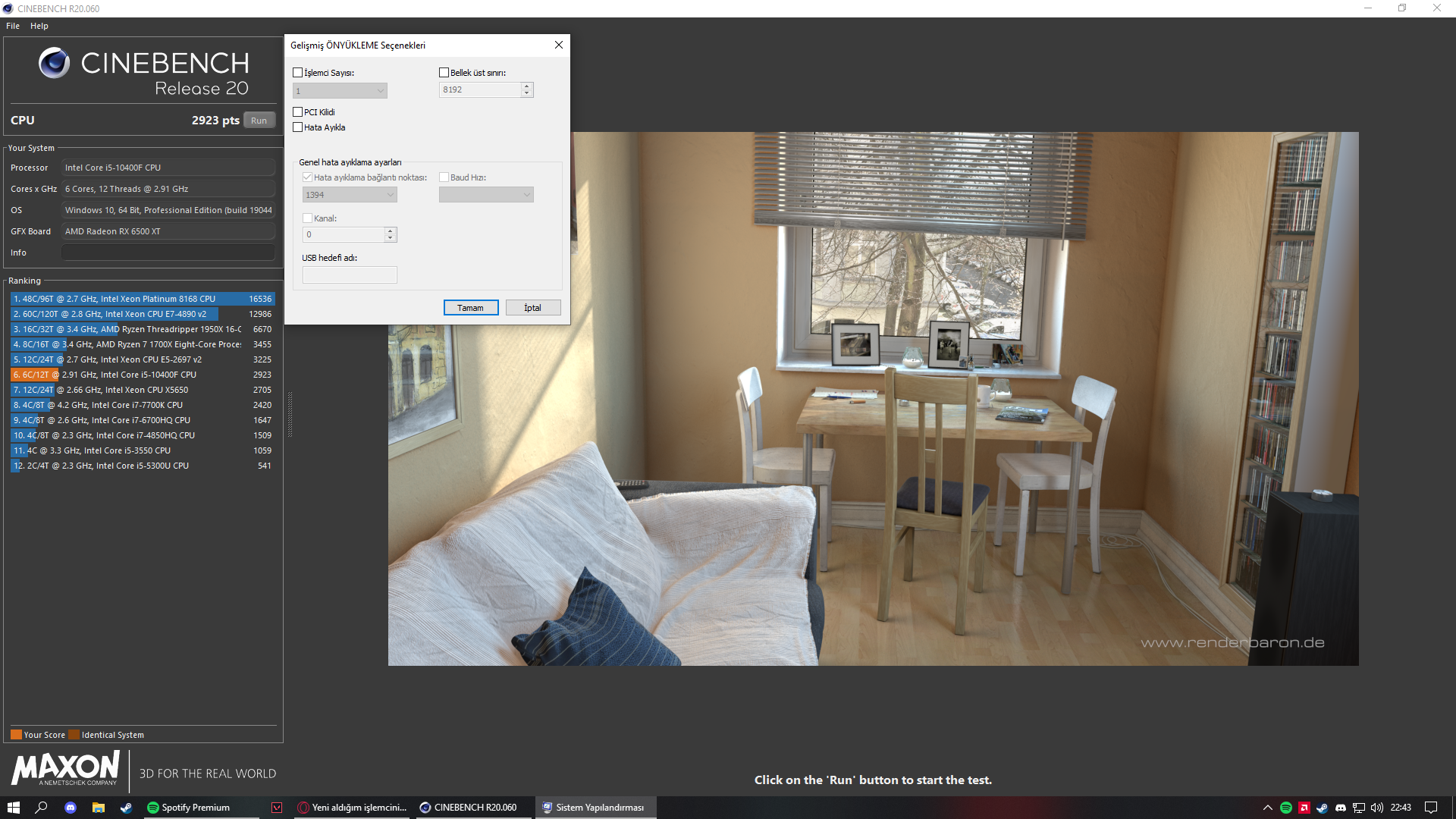
Task: Open the notification center icon
Action: [x=1431, y=808]
